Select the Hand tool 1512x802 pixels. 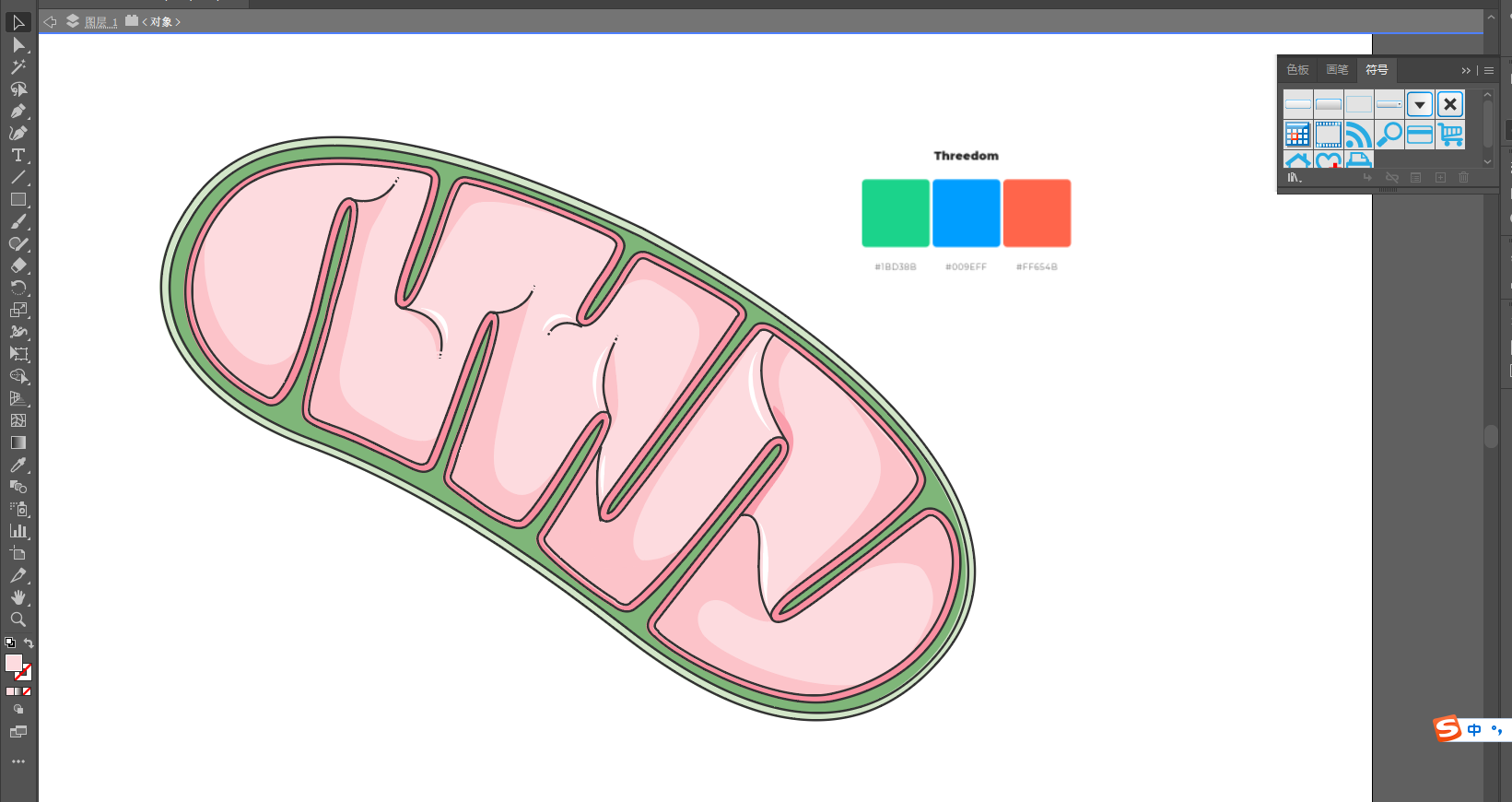[x=18, y=597]
